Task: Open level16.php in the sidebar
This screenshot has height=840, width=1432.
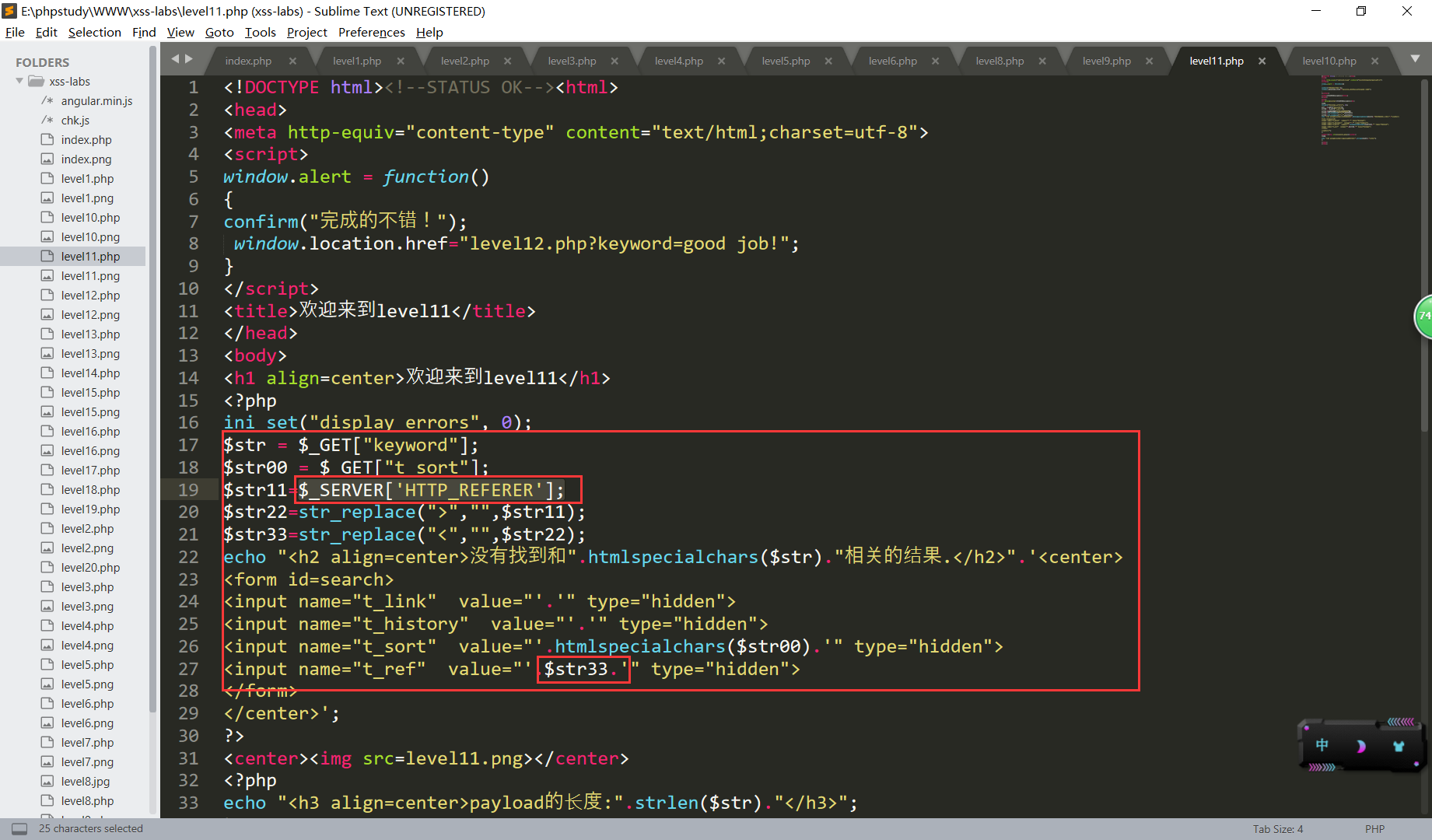Action: (x=90, y=432)
